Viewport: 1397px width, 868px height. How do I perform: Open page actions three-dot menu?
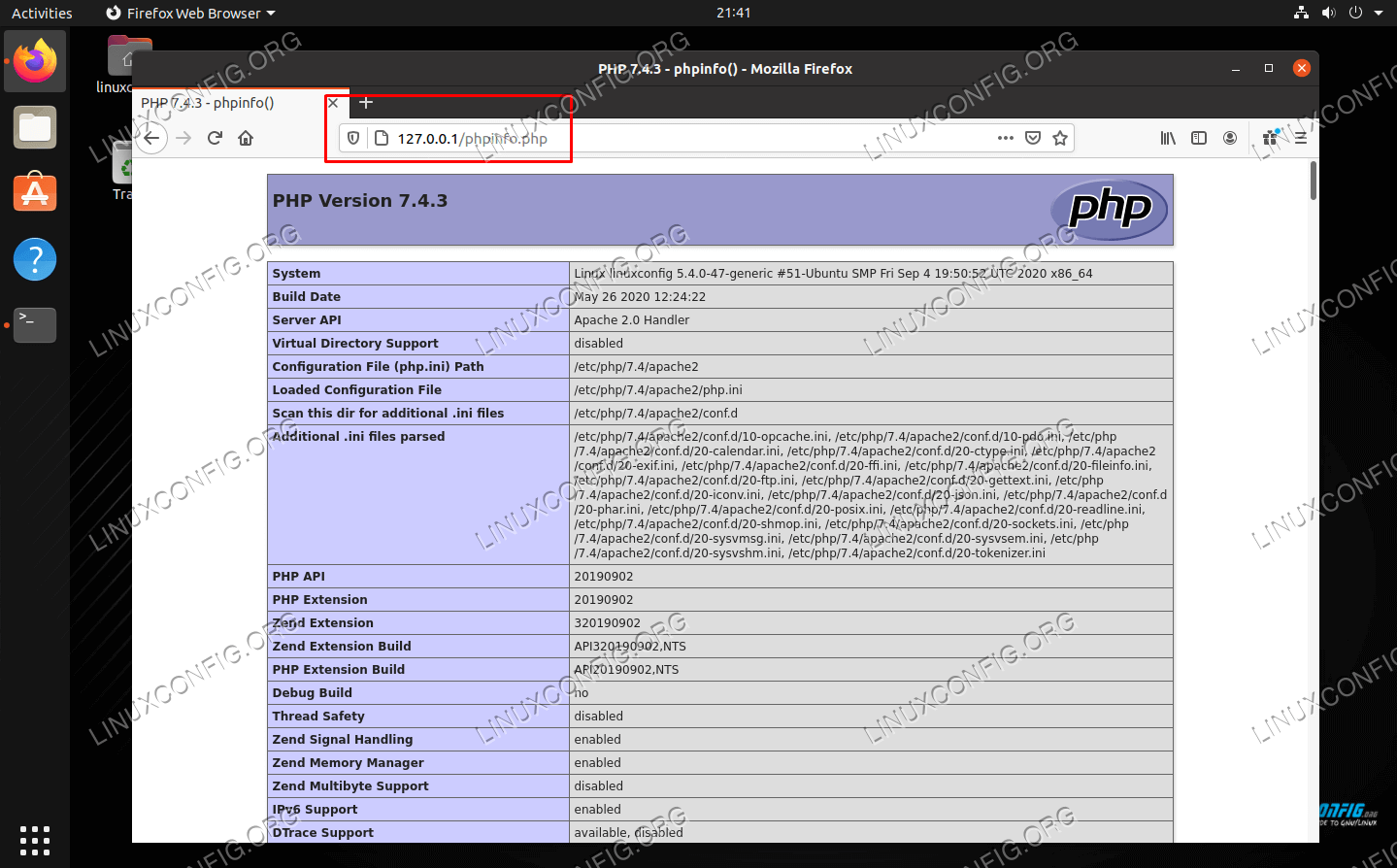tap(1006, 138)
